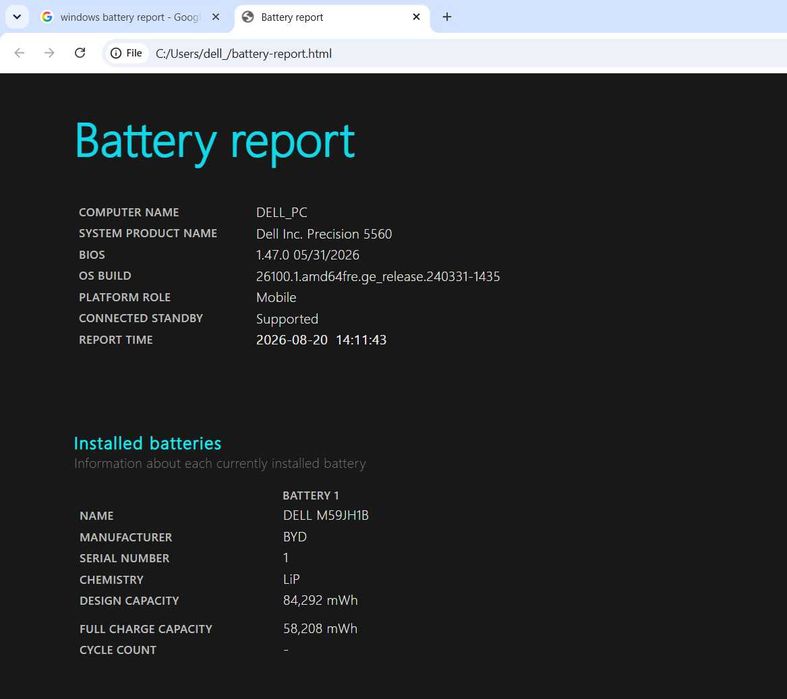This screenshot has height=699, width=787.
Task: Go forward to the next page
Action: click(49, 53)
